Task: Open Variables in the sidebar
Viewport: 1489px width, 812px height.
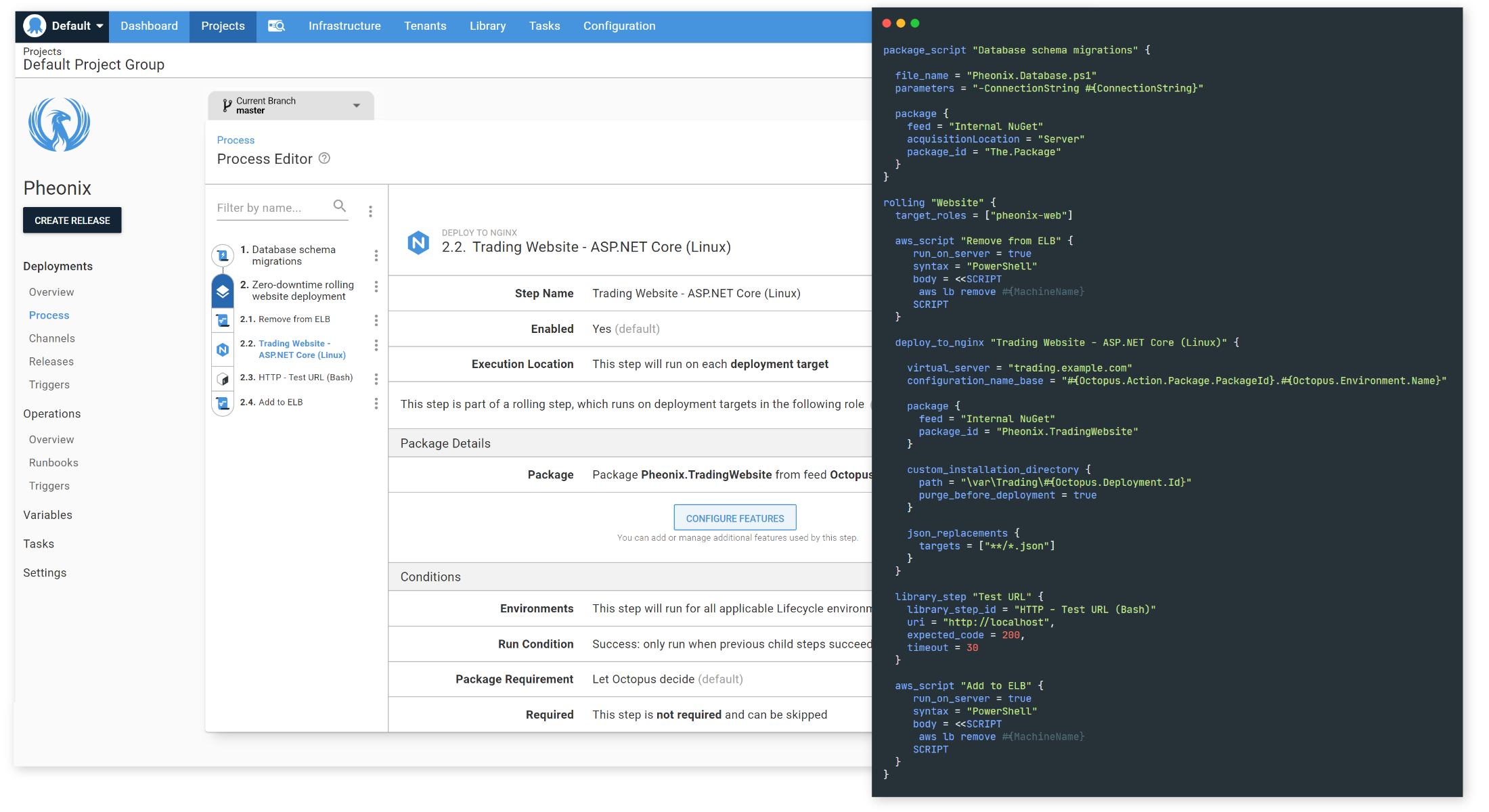Action: pyautogui.click(x=47, y=515)
